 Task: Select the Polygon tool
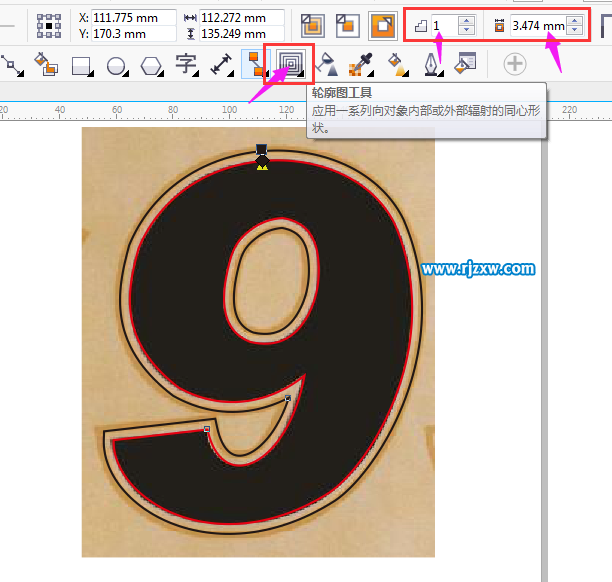(152, 66)
